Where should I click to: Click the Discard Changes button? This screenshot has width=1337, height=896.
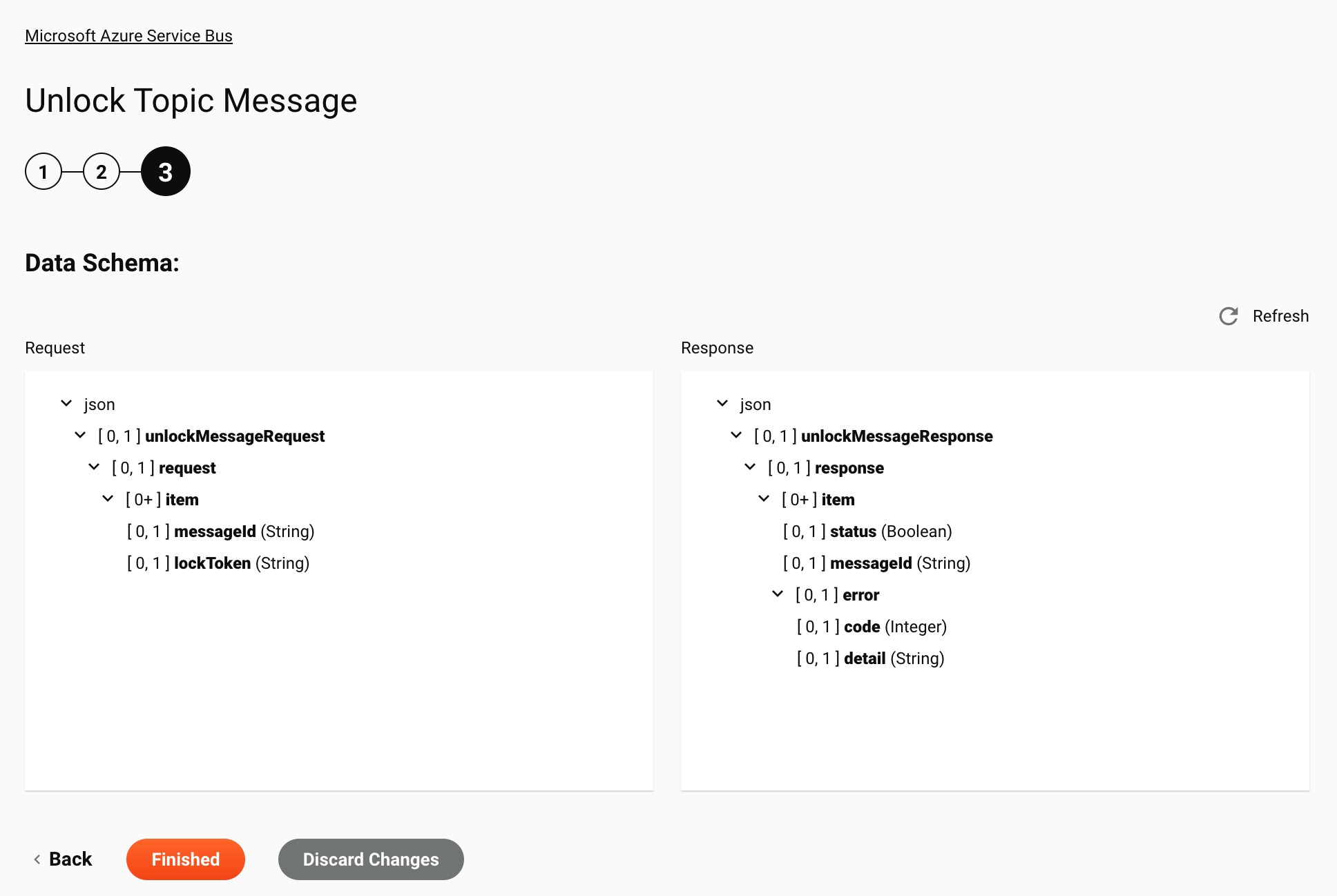[371, 859]
